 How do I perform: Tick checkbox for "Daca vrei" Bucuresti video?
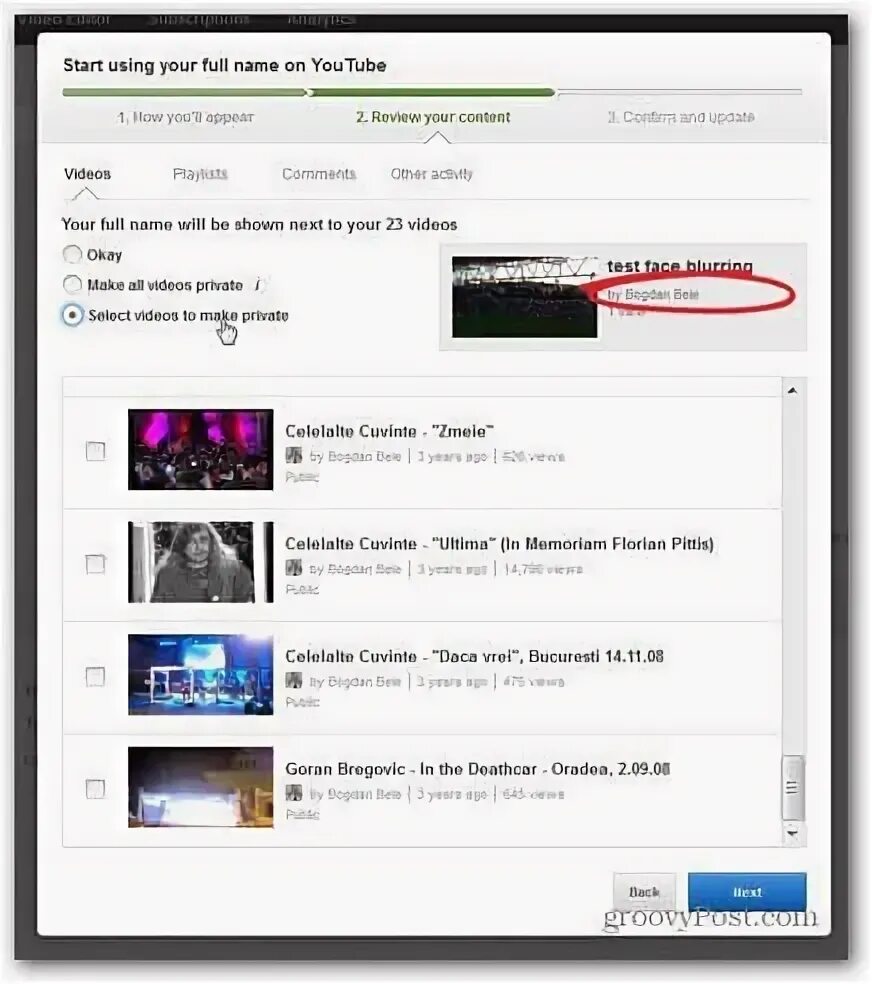[95, 676]
